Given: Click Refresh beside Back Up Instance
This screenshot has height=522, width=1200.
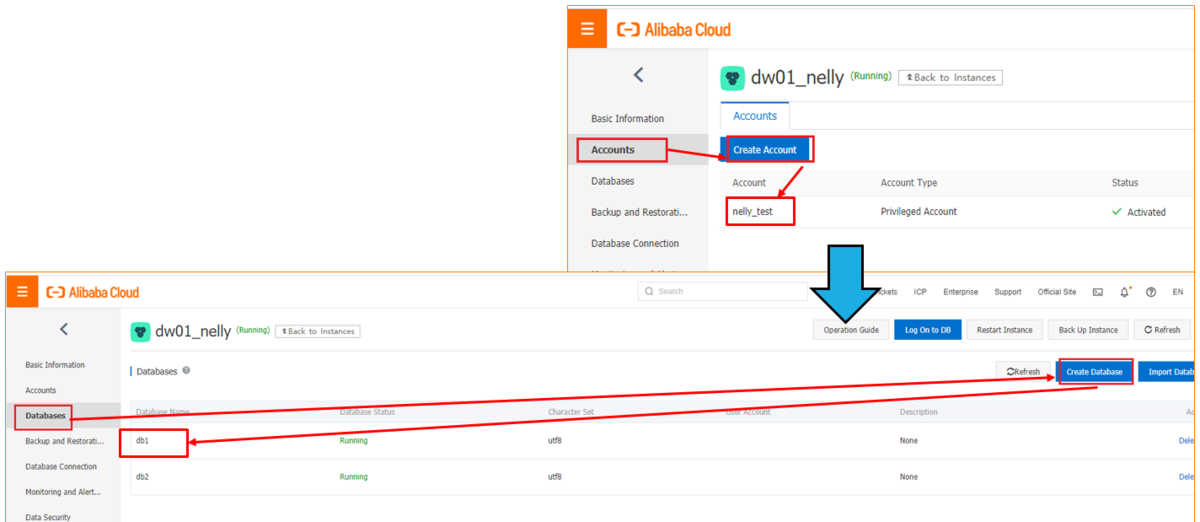Looking at the screenshot, I should (1162, 330).
